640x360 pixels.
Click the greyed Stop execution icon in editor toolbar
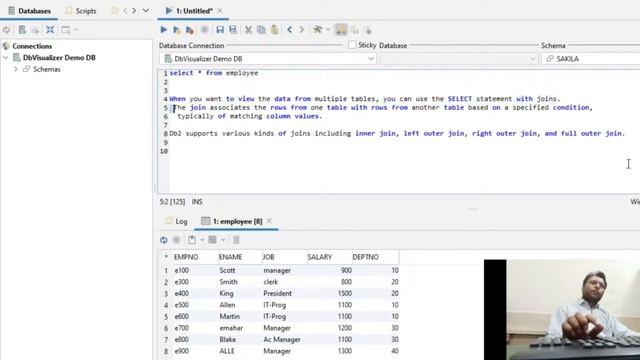204,30
